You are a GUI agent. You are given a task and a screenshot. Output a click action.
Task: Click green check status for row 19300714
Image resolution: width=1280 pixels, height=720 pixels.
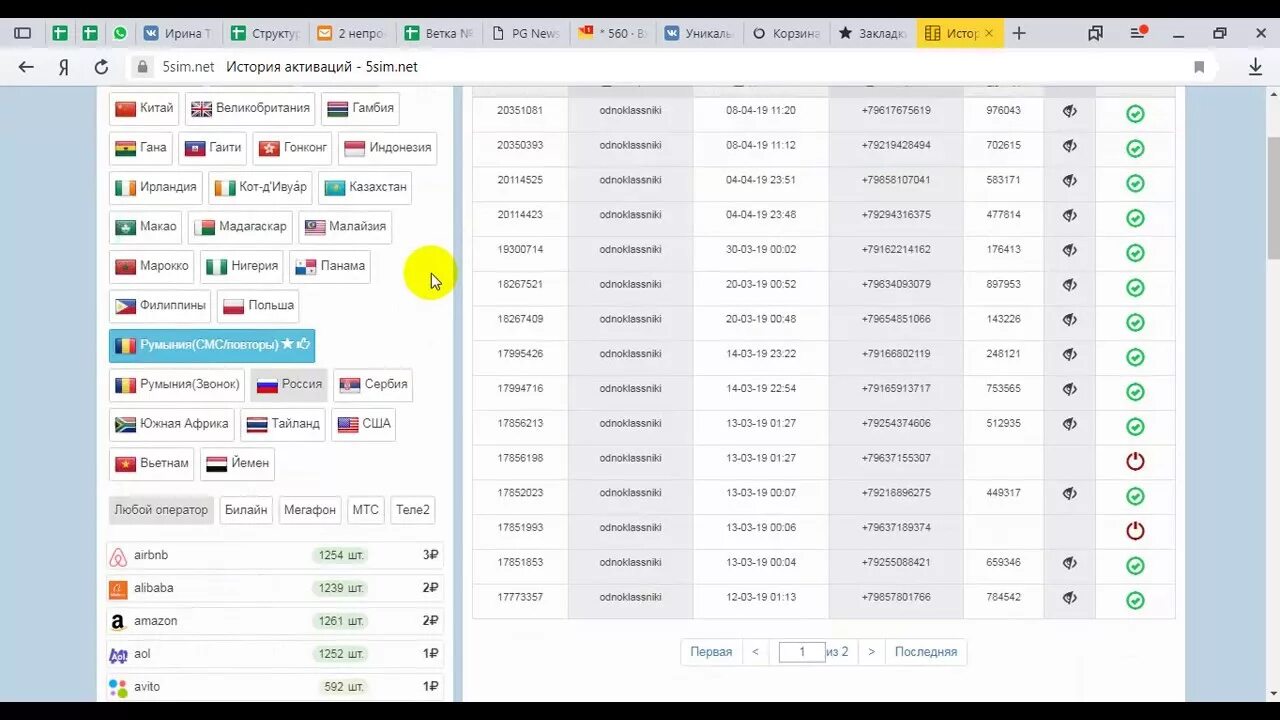1135,253
